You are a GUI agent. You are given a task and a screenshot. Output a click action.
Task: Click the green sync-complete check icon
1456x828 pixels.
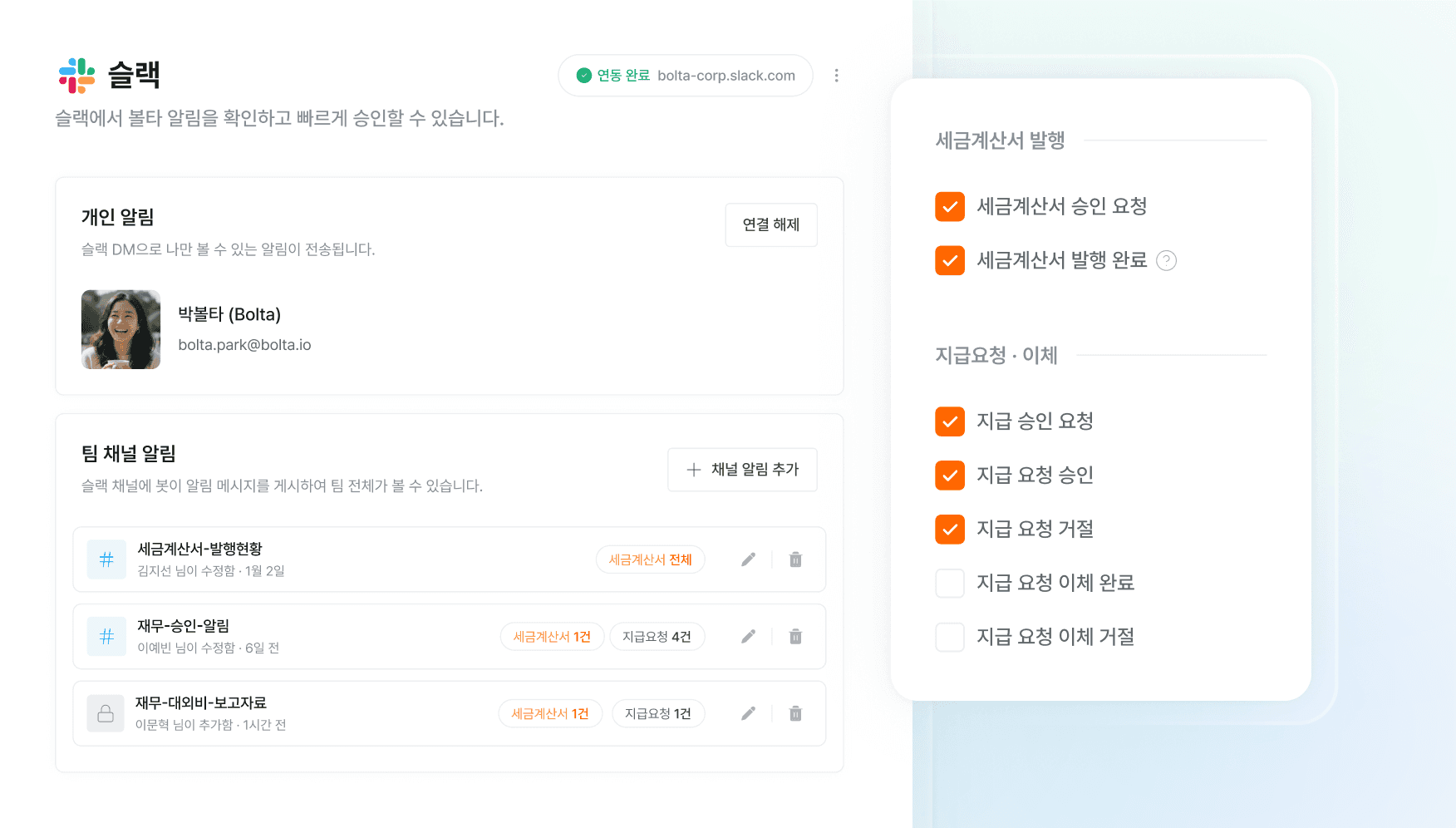coord(584,76)
